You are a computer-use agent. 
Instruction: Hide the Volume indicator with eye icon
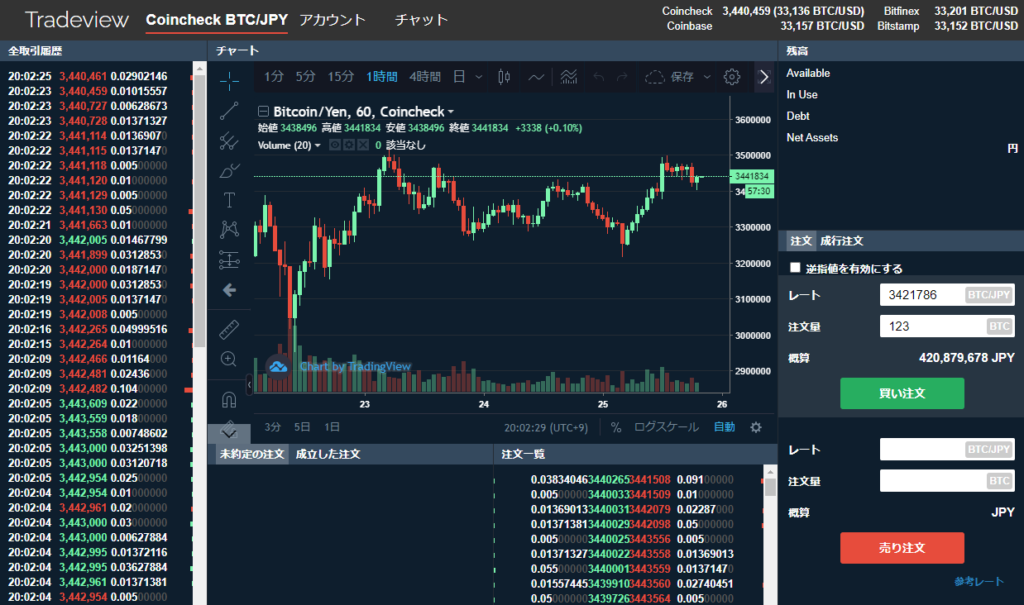[x=334, y=145]
